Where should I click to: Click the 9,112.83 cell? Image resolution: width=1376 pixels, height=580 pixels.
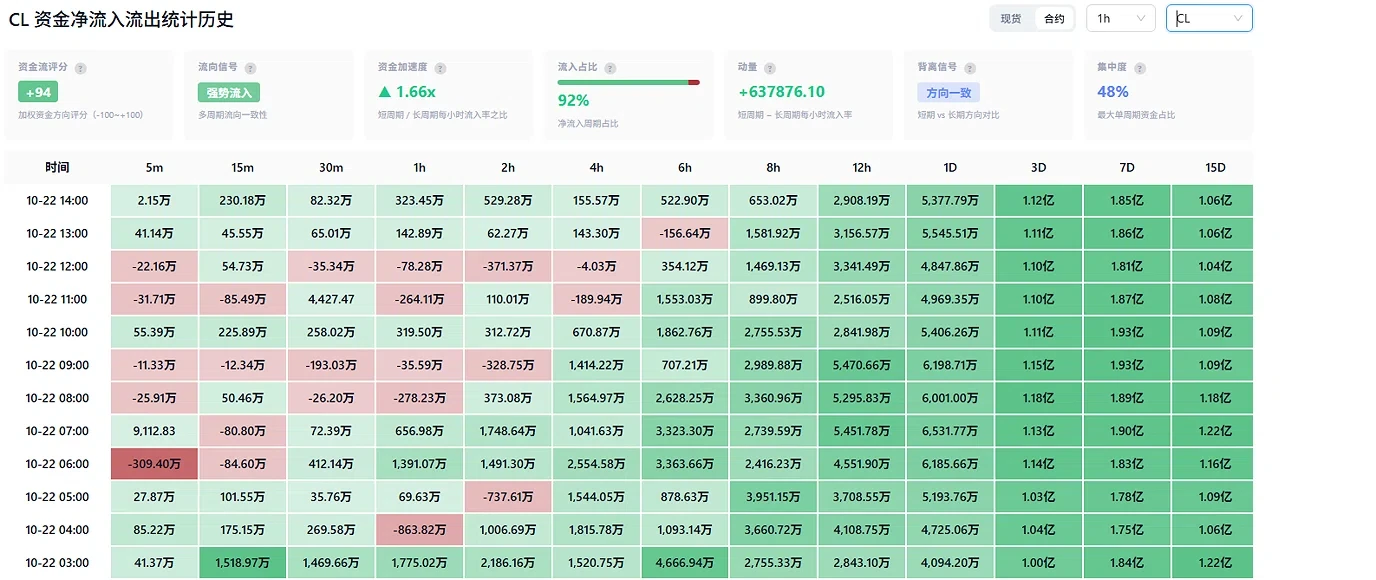[154, 431]
